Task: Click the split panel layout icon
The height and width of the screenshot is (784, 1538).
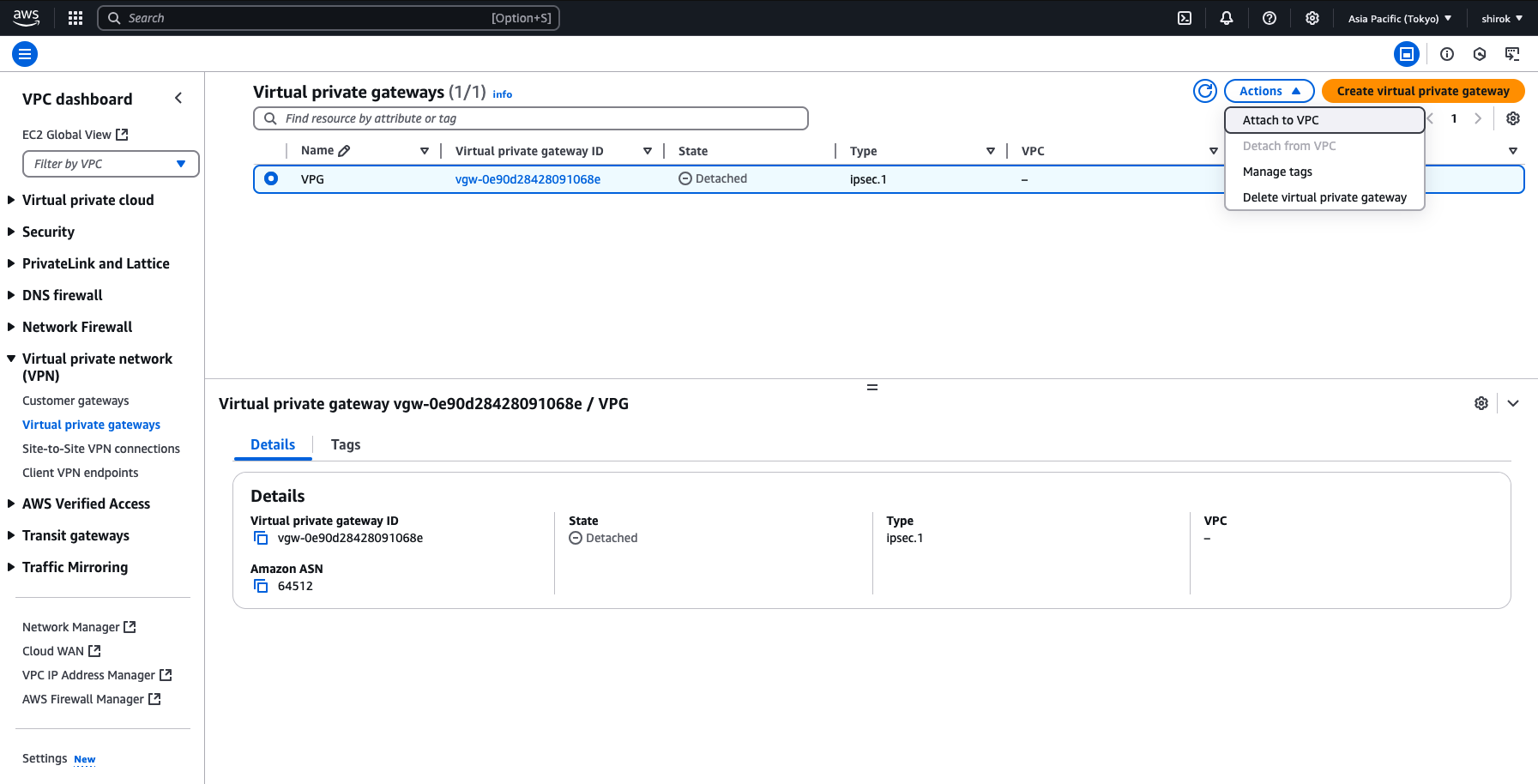Action: click(1407, 54)
